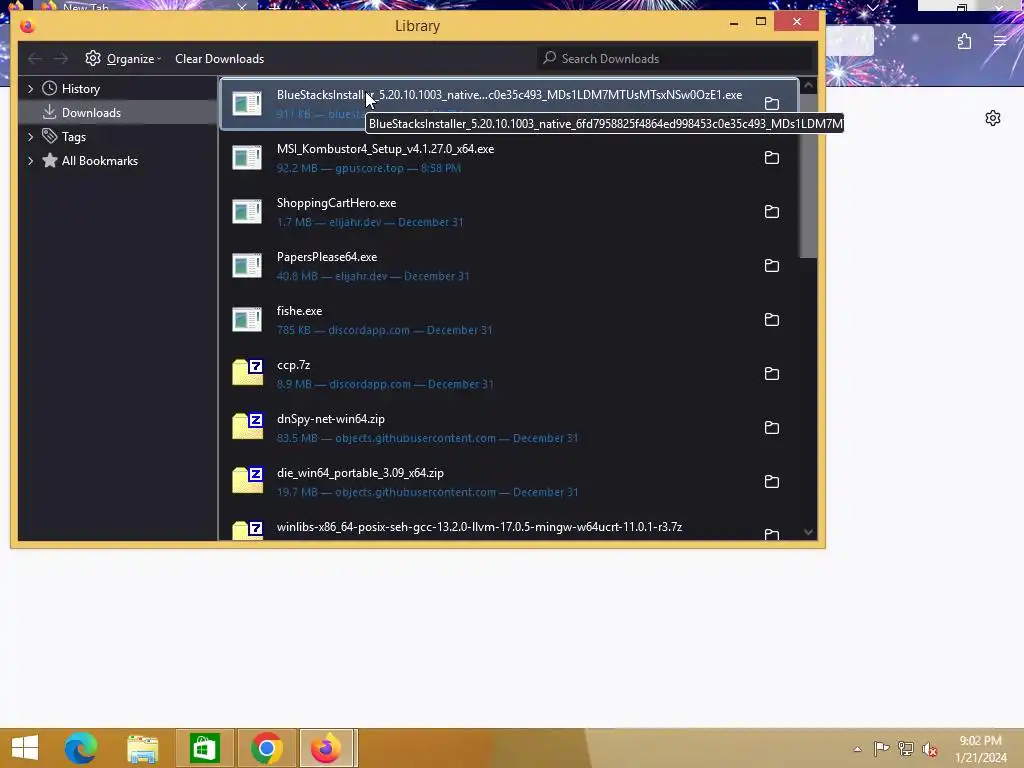Click the fishe.exe file icon

coord(247,319)
